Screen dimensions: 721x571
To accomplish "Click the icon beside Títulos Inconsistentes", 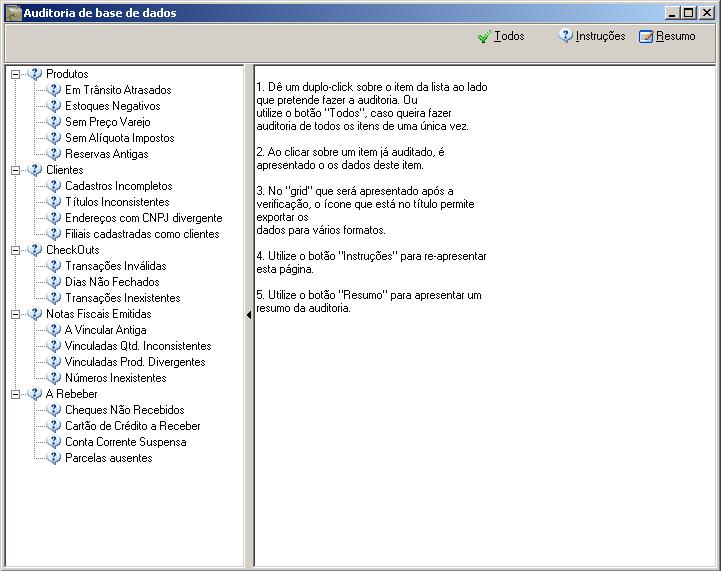I will [x=53, y=202].
